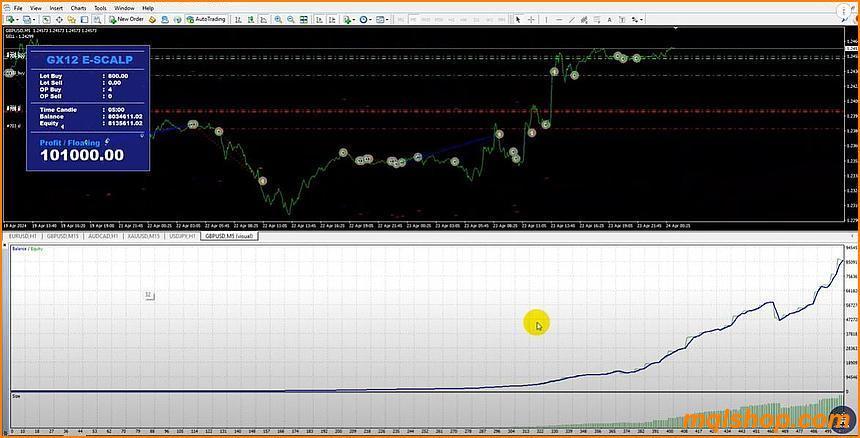Select the Equidistant Channel tool
Viewport: 860px width, 438px height.
pyautogui.click(x=585, y=19)
